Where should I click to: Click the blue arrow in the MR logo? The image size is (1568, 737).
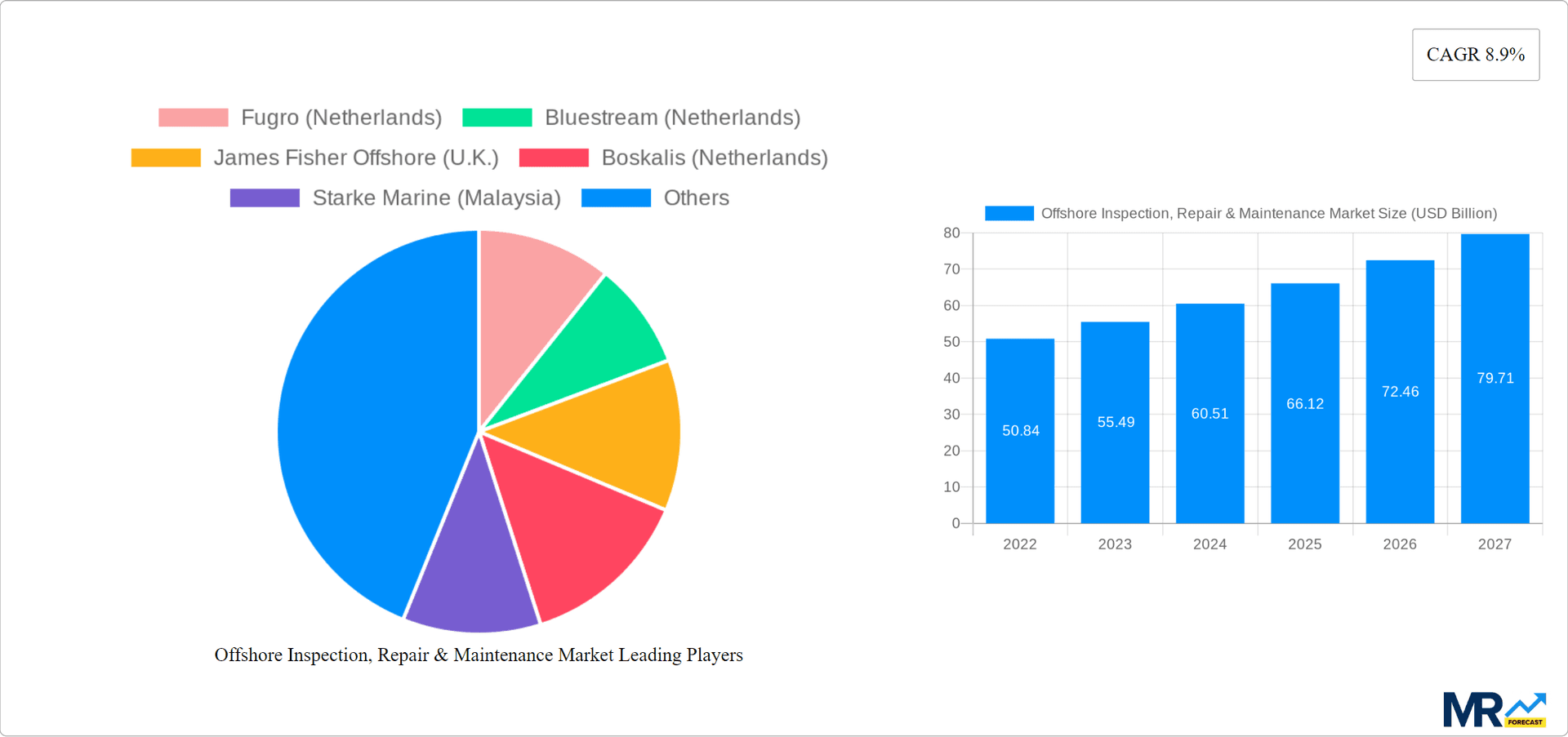tap(1524, 704)
